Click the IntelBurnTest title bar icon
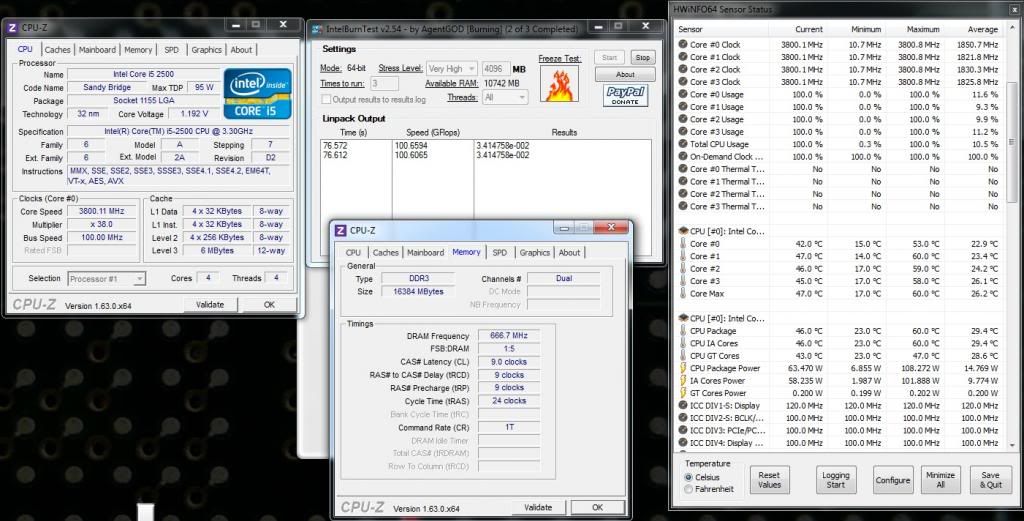1024x521 pixels. pyautogui.click(x=317, y=29)
